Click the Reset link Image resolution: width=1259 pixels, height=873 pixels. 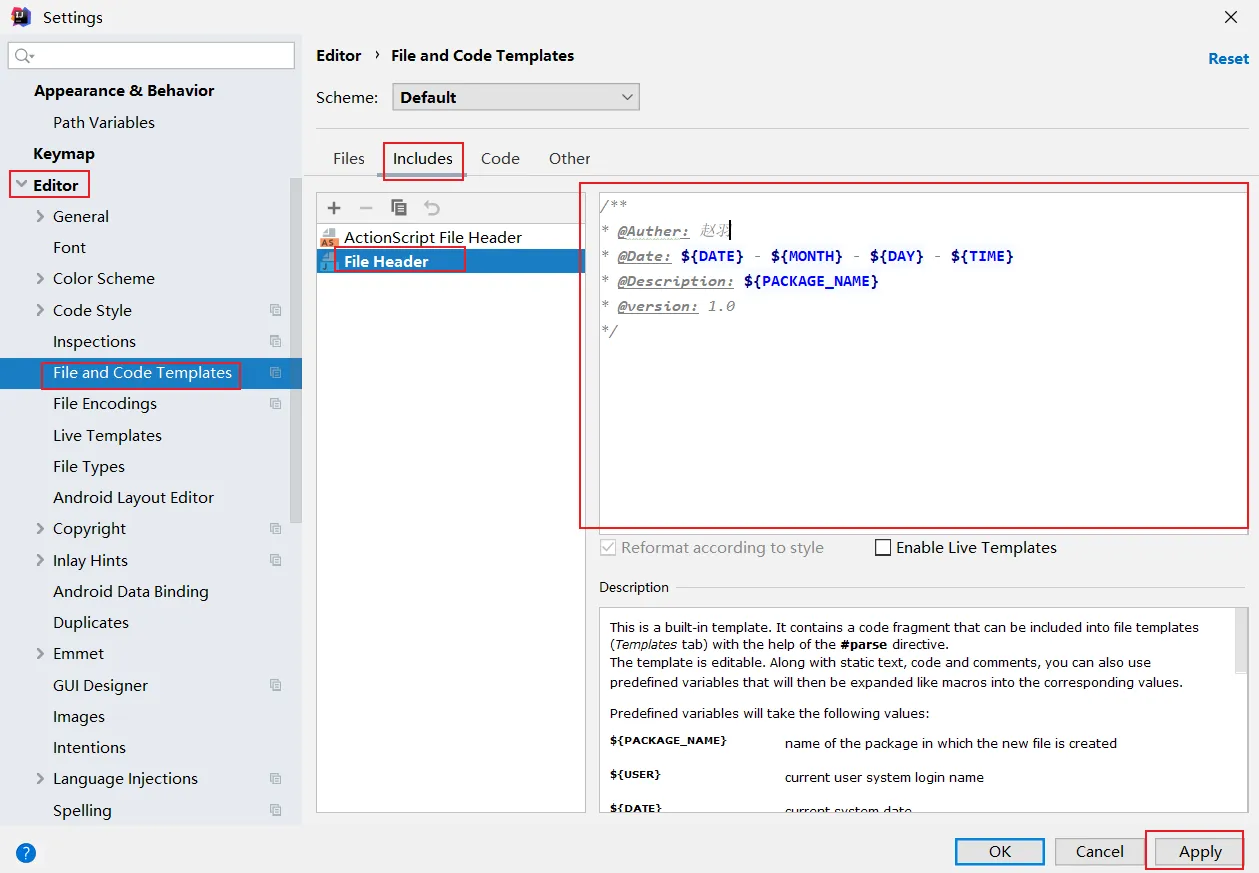point(1228,59)
